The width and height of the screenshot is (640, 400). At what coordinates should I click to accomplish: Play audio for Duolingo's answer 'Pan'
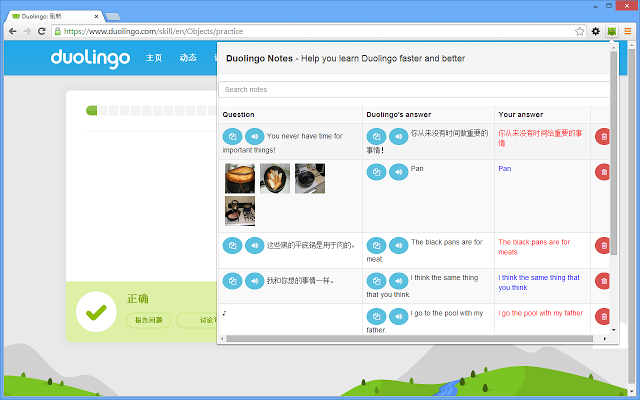pos(398,171)
